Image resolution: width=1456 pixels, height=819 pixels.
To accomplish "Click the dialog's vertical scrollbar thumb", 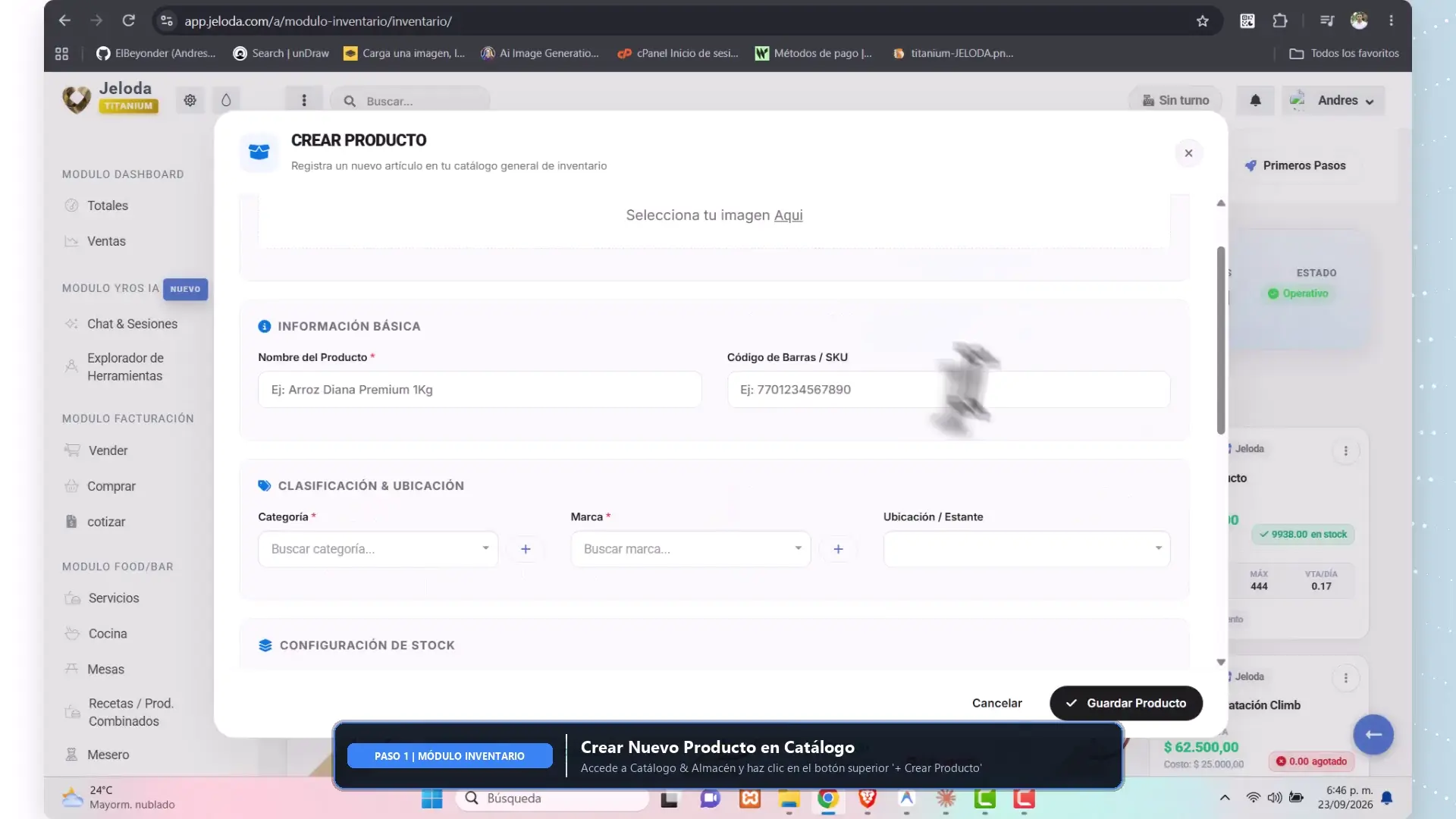I will coord(1221,340).
